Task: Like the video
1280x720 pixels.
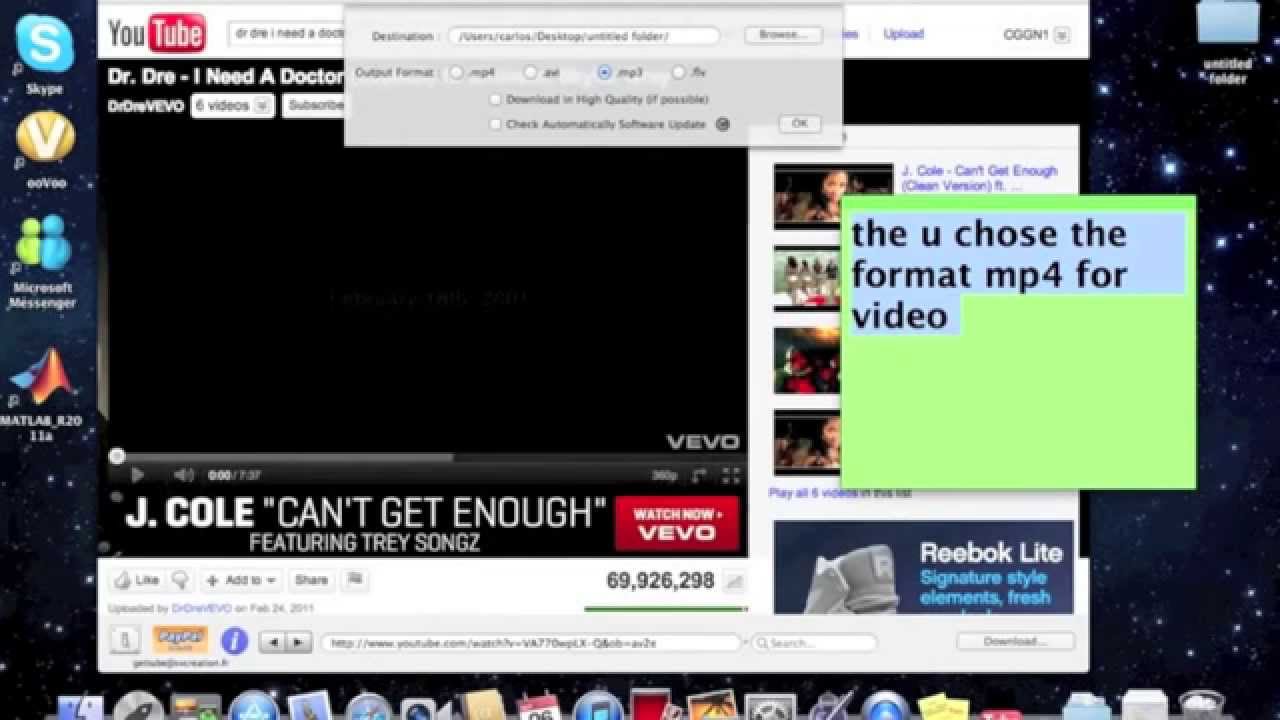Action: 136,580
